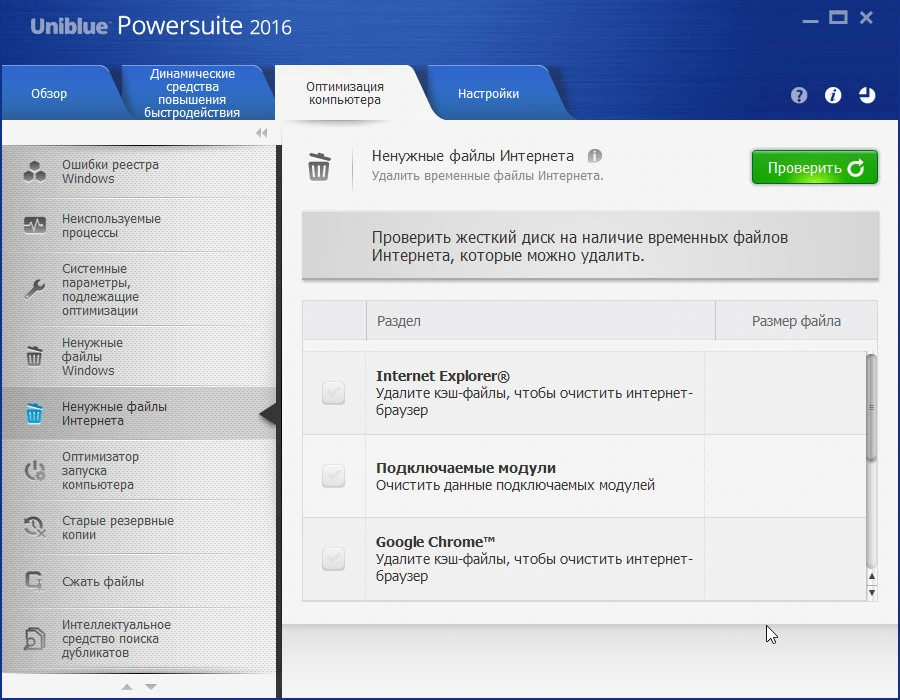Open the help question mark icon
The image size is (900, 700).
(798, 95)
